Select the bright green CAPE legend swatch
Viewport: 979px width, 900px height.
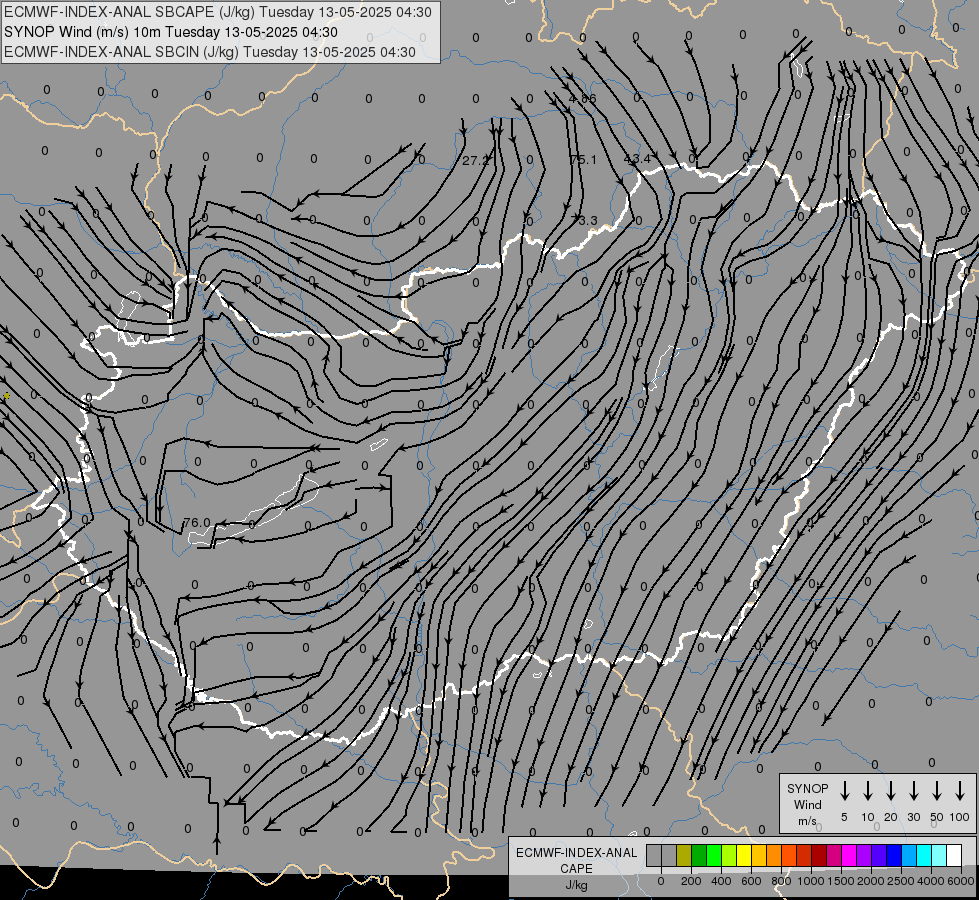click(714, 855)
